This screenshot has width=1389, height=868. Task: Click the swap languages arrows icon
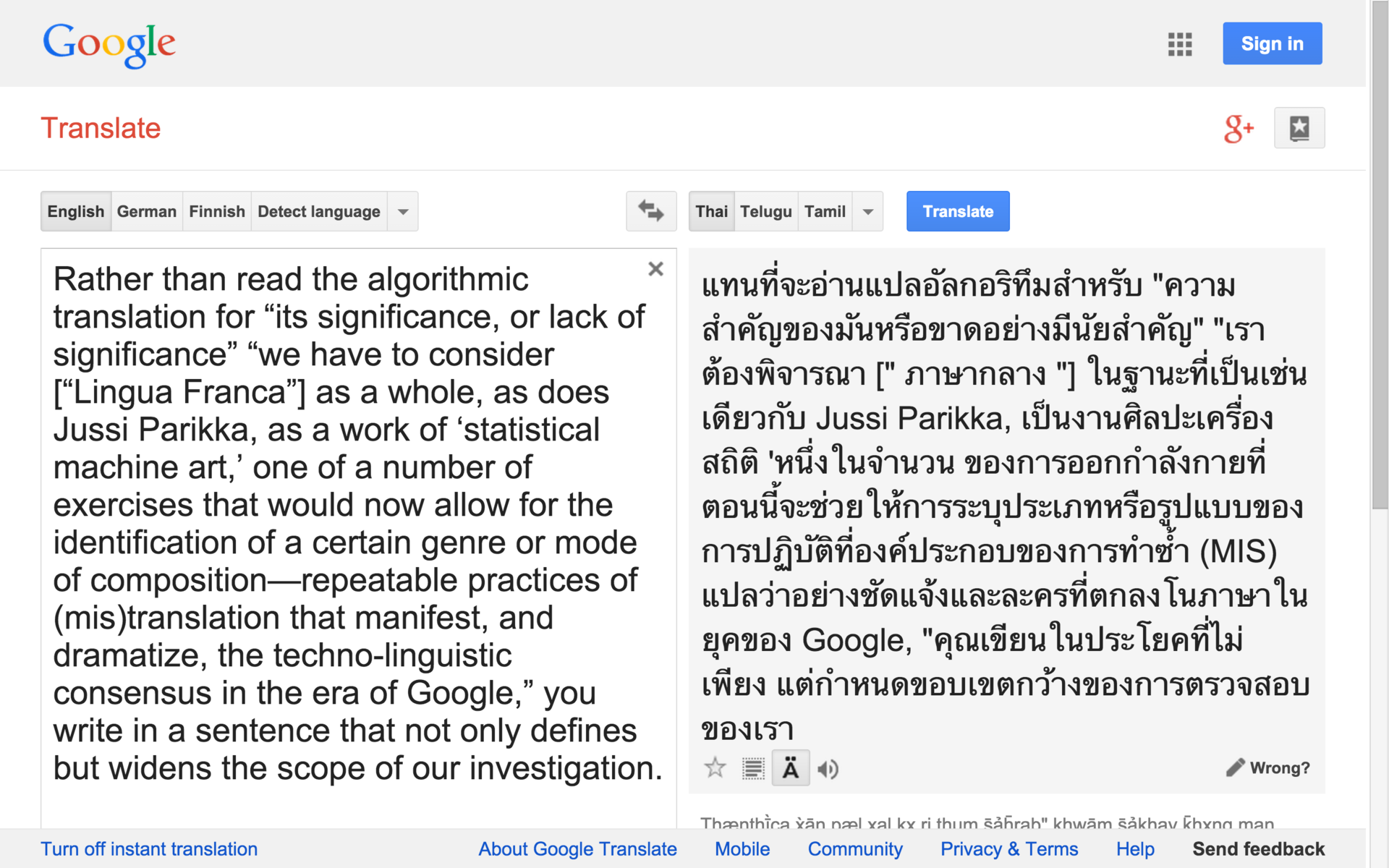tap(650, 211)
